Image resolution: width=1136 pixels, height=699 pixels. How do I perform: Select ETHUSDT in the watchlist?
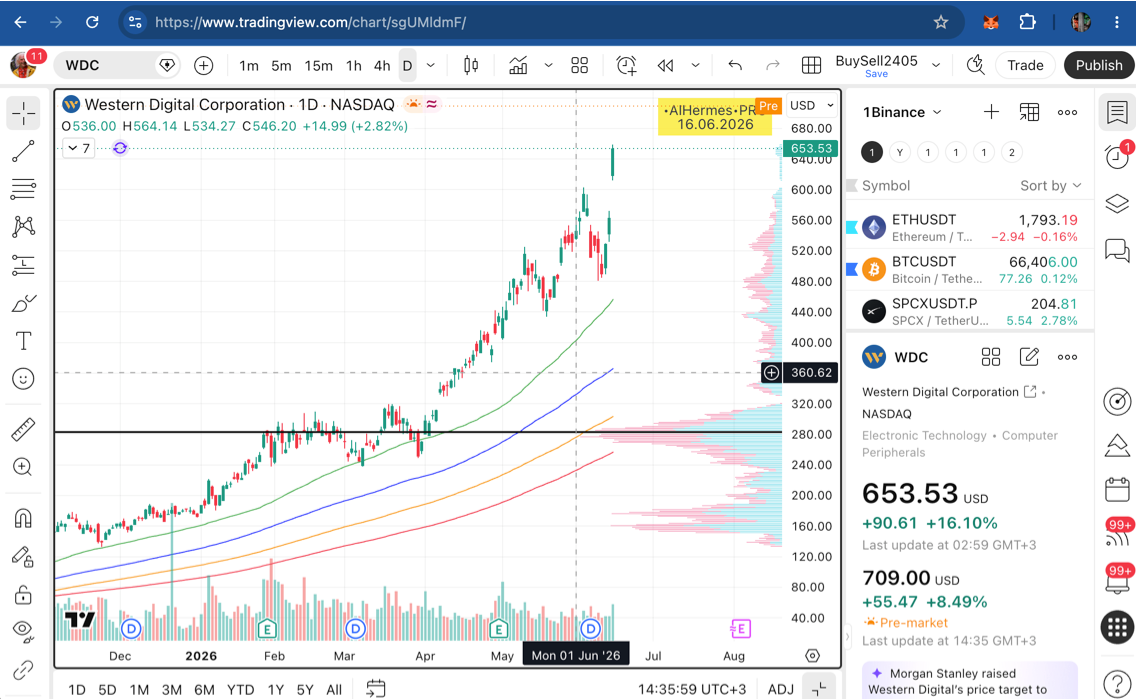tap(969, 227)
